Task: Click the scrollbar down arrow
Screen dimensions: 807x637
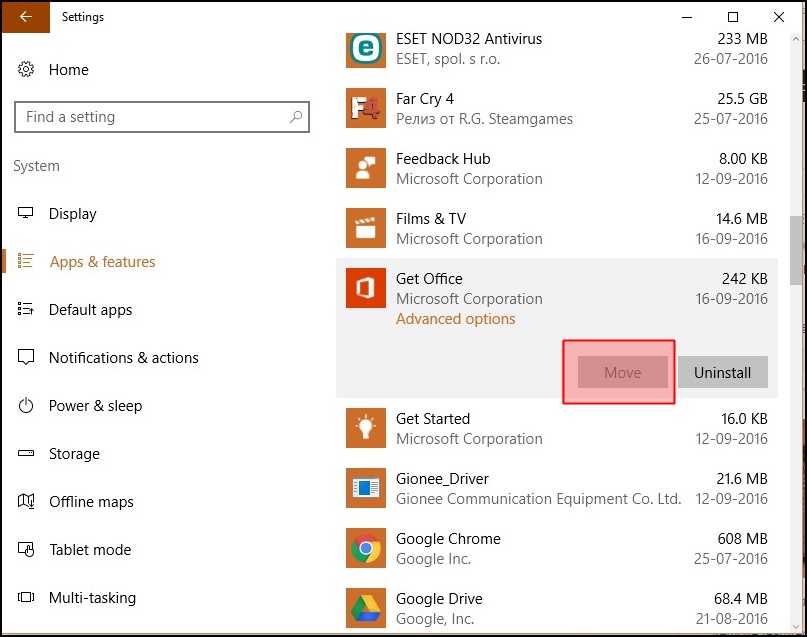Action: (796, 626)
